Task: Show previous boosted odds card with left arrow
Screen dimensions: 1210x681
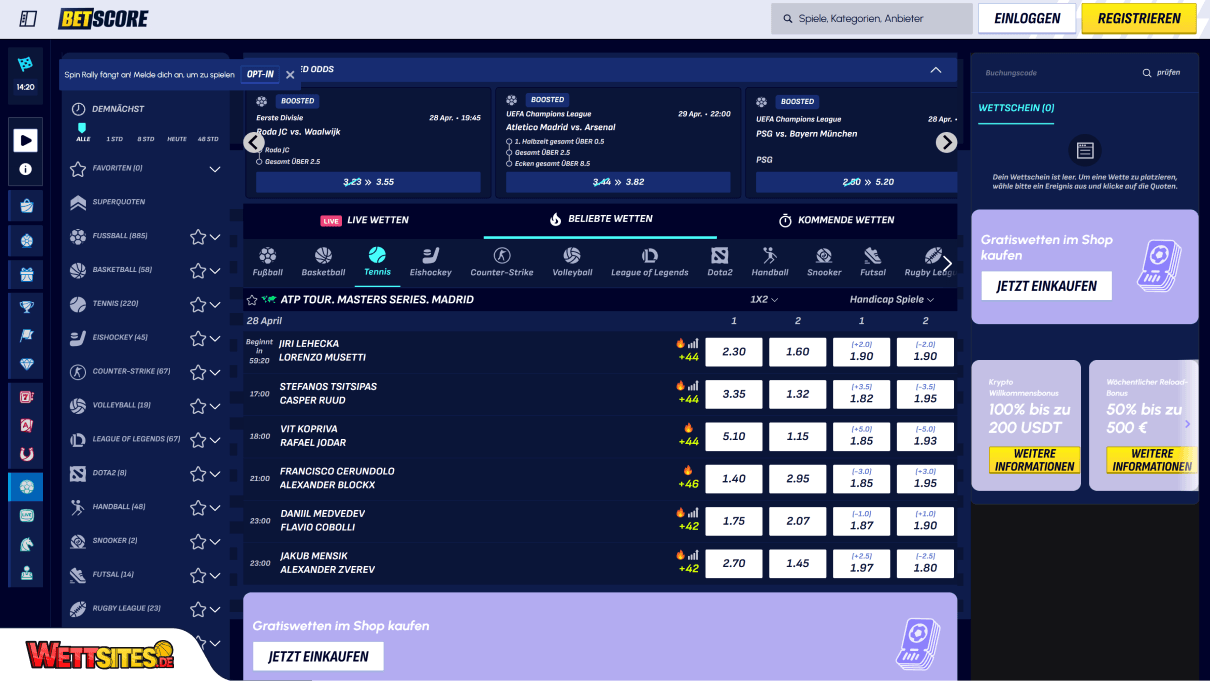Action: coord(254,143)
